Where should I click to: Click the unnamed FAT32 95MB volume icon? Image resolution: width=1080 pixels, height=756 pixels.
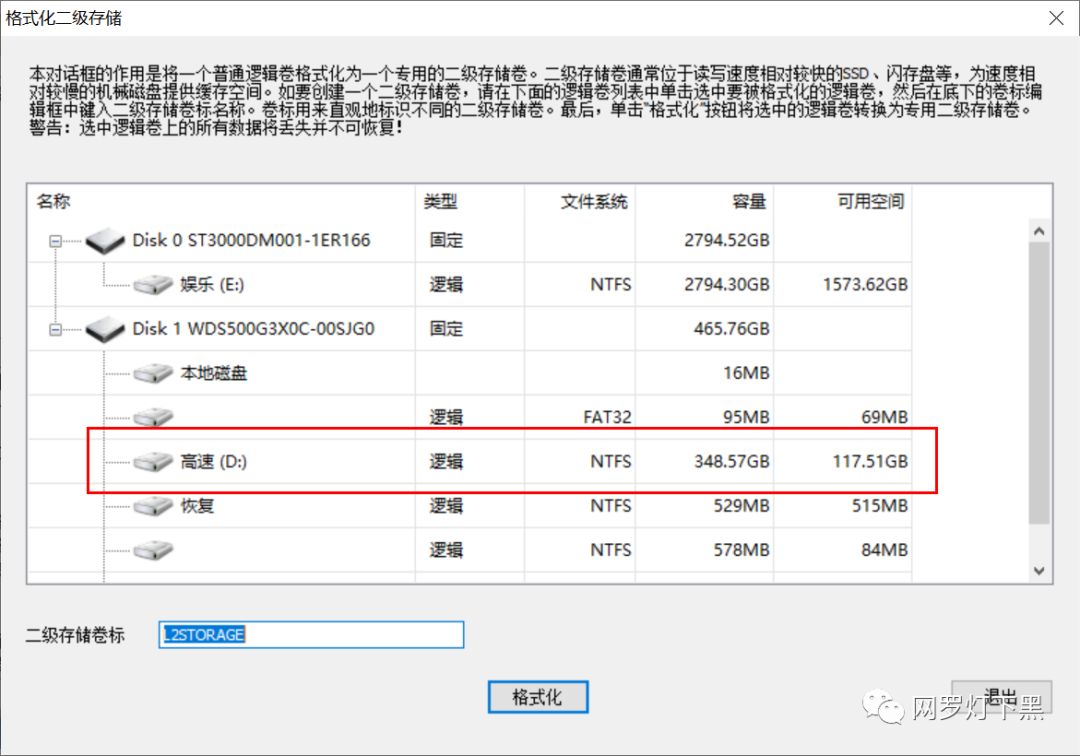pyautogui.click(x=153, y=417)
